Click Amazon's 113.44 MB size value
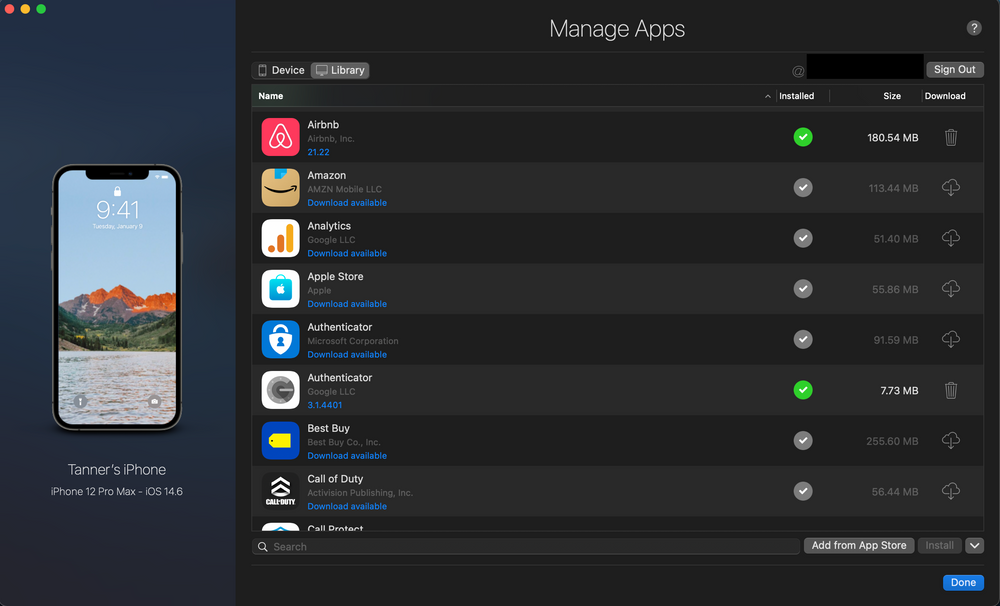This screenshot has width=1000, height=606. [893, 188]
